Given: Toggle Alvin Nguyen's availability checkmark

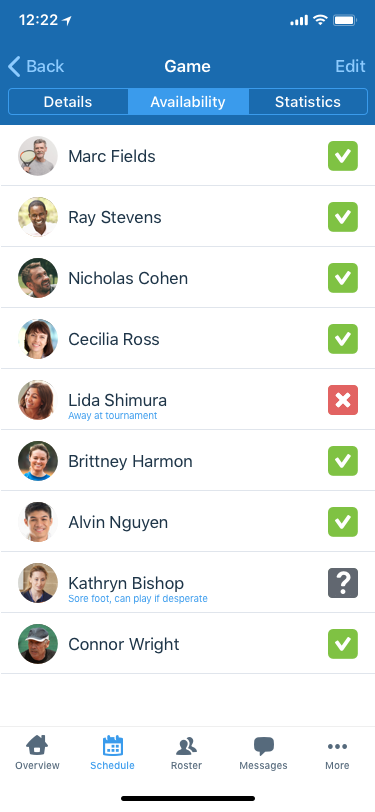Looking at the screenshot, I should pyautogui.click(x=343, y=522).
